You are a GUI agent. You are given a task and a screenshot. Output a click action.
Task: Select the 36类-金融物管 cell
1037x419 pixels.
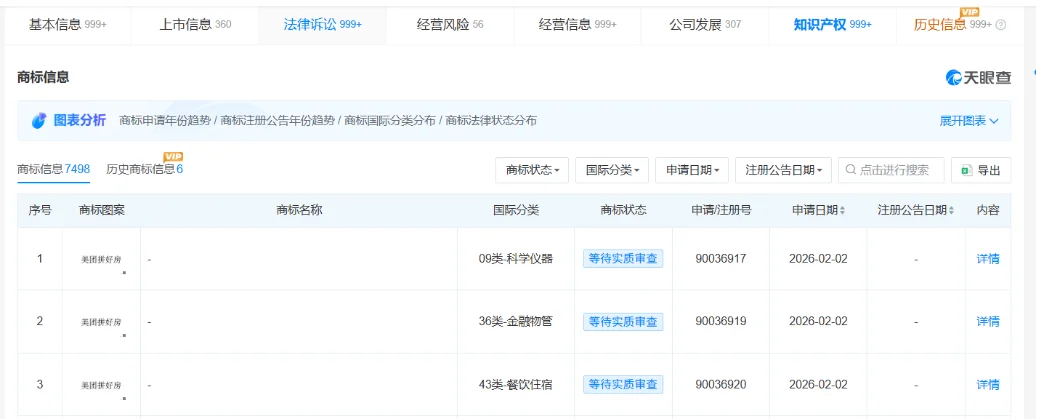tap(516, 322)
